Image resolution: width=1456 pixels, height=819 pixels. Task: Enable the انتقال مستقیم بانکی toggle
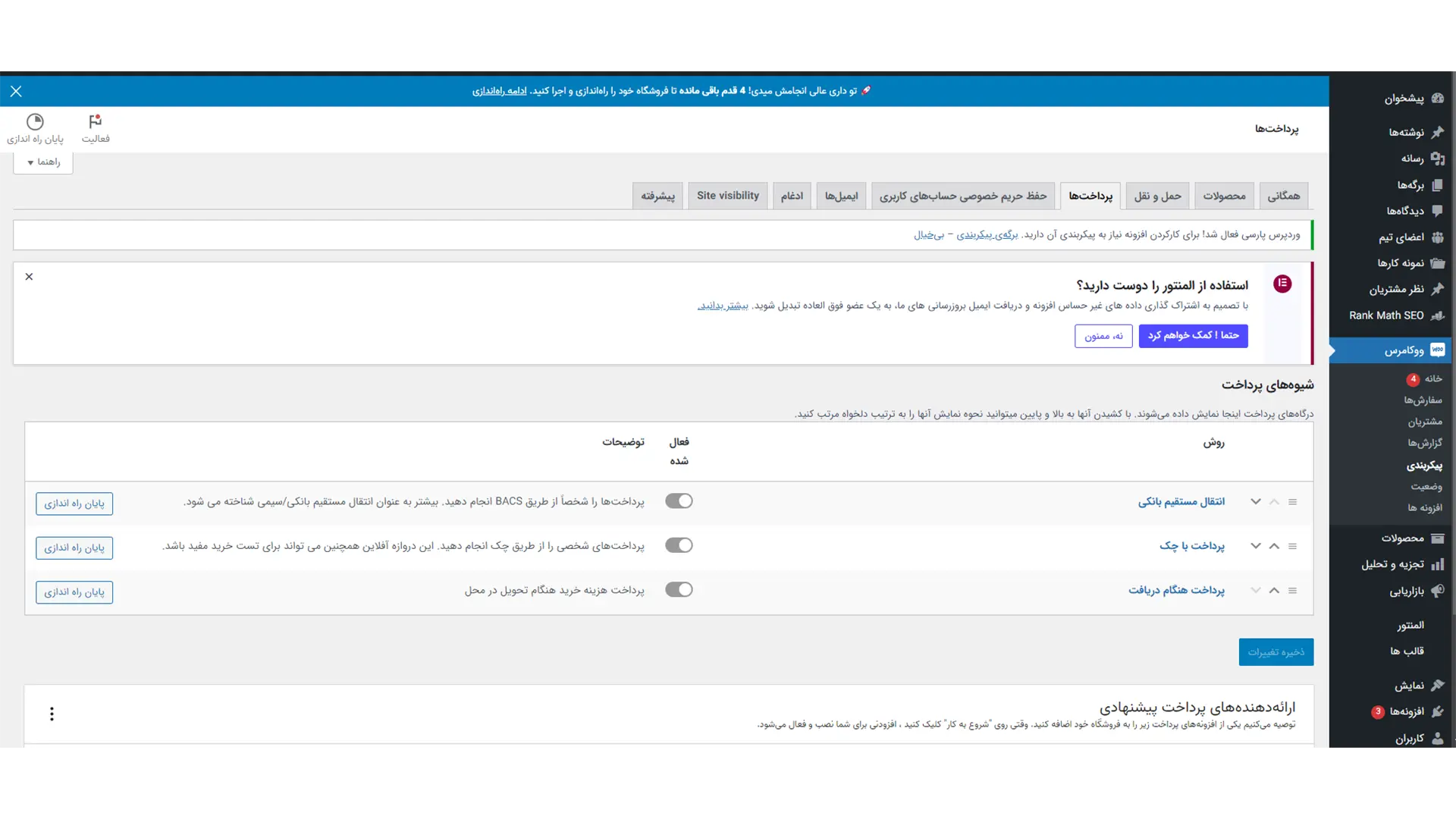pos(679,501)
